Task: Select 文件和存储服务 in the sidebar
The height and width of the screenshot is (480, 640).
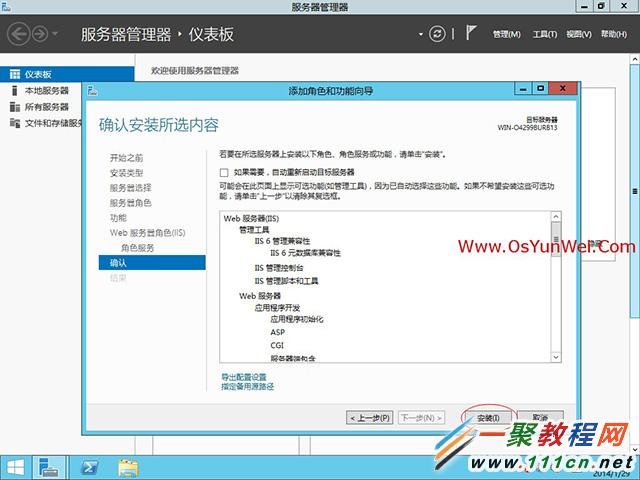Action: 53,123
